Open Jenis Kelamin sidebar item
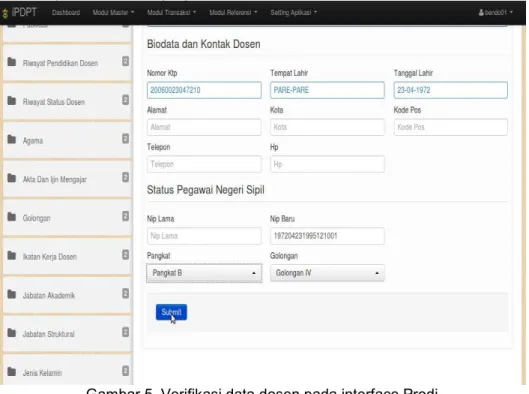This screenshot has height=394, width=529. (42, 373)
